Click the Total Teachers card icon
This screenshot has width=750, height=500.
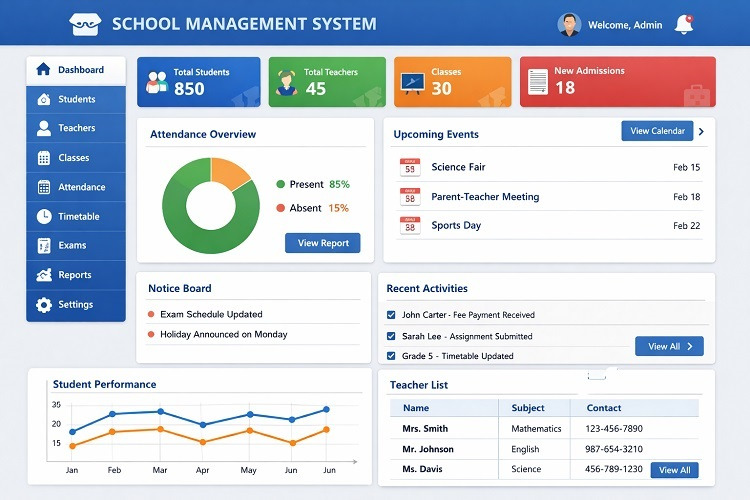[286, 81]
